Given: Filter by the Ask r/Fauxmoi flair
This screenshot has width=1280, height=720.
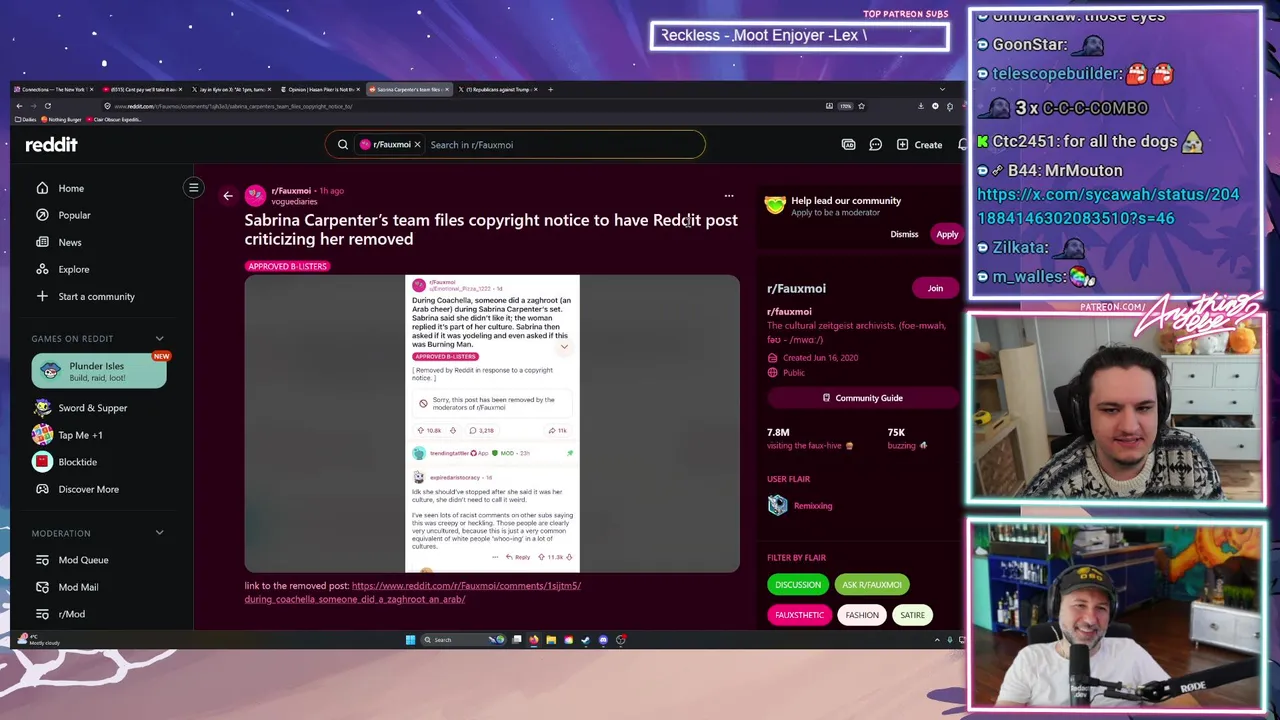Looking at the screenshot, I should click(x=872, y=585).
